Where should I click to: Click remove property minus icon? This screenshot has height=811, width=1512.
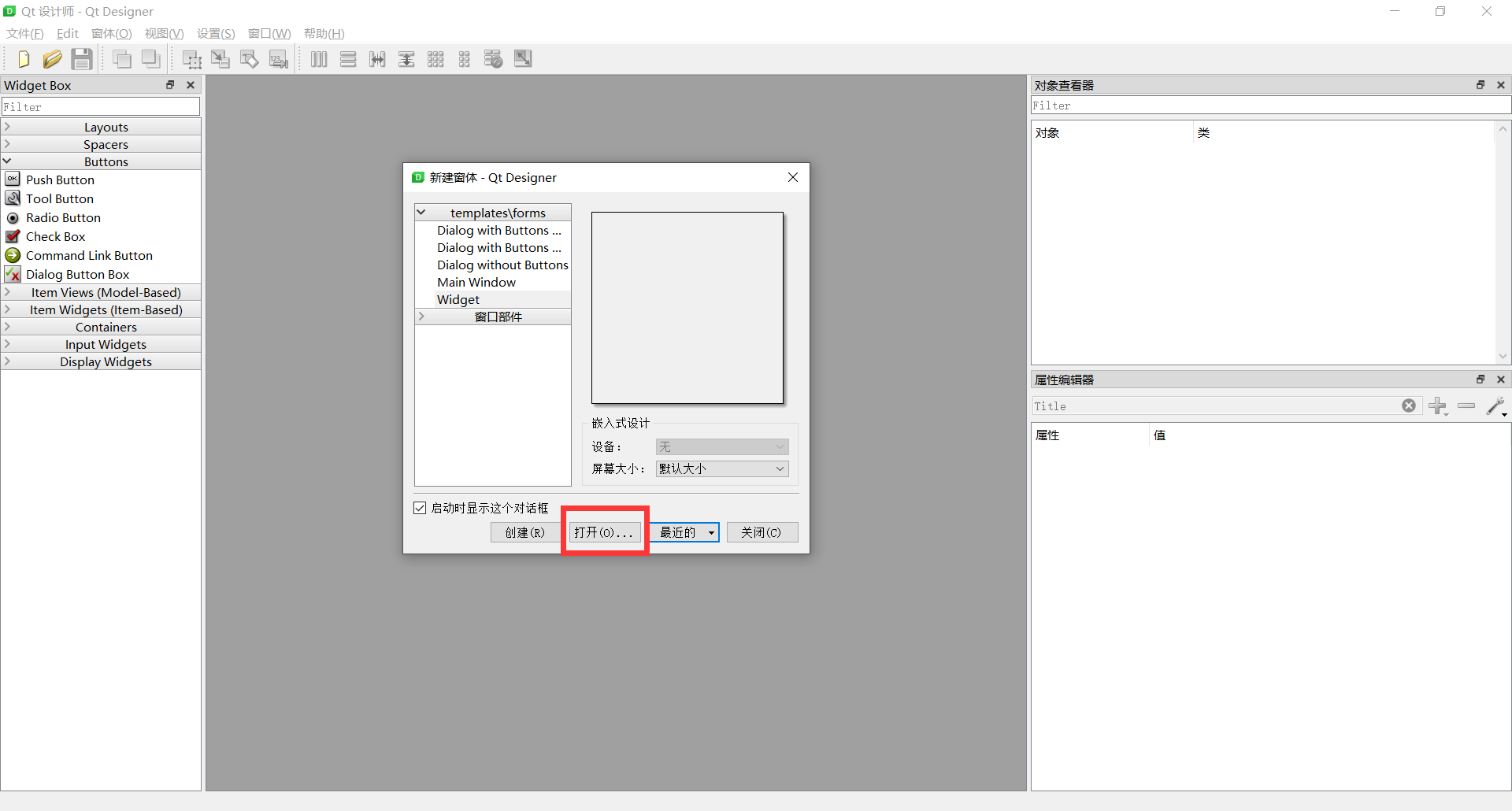[1466, 406]
